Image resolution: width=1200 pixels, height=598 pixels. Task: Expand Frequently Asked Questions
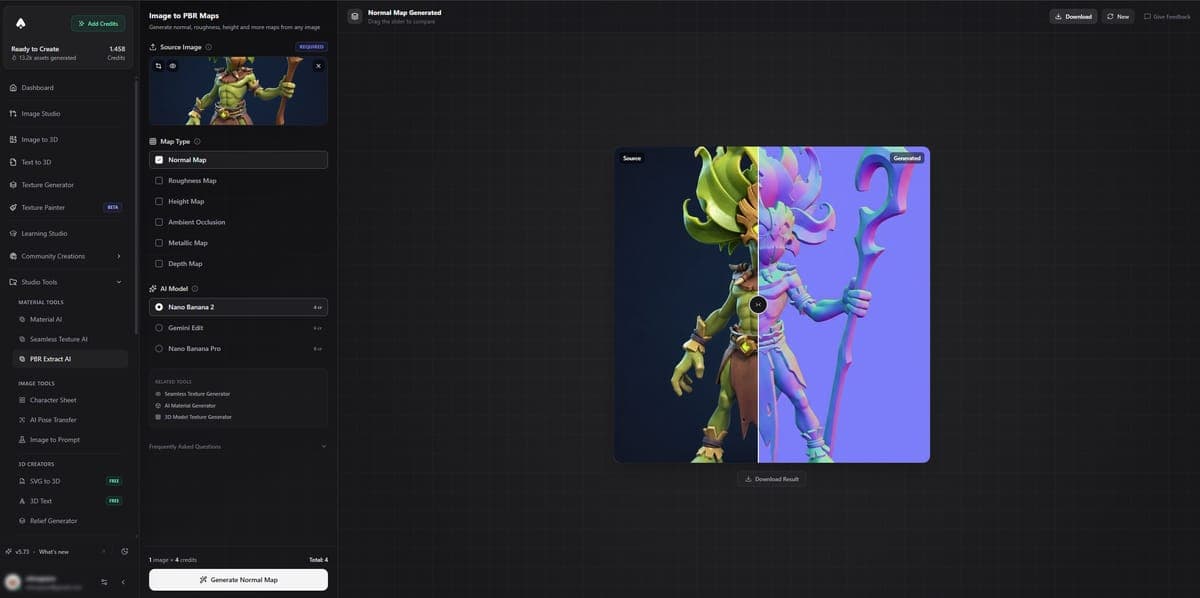238,446
